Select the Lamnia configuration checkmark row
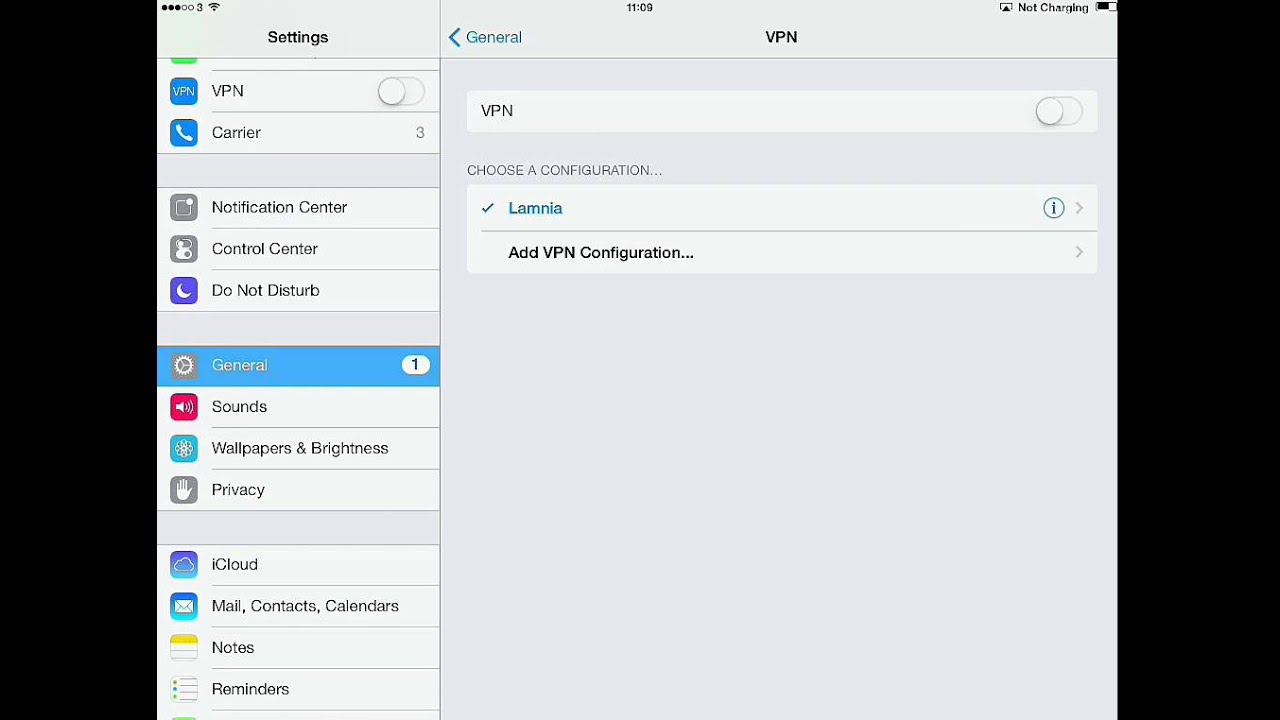Image resolution: width=1280 pixels, height=720 pixels. 782,208
